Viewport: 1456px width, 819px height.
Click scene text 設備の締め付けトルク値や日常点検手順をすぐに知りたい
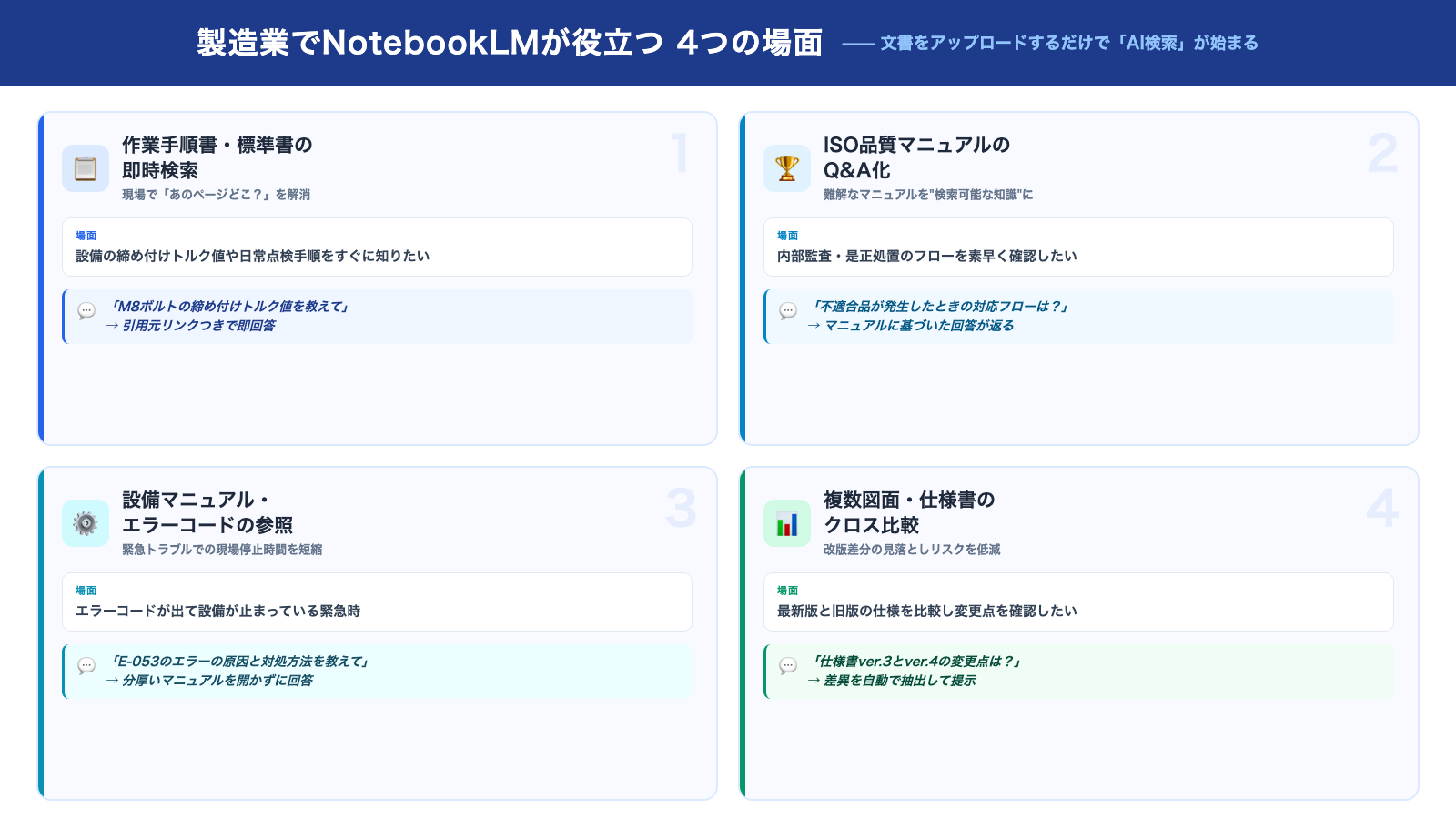253,257
